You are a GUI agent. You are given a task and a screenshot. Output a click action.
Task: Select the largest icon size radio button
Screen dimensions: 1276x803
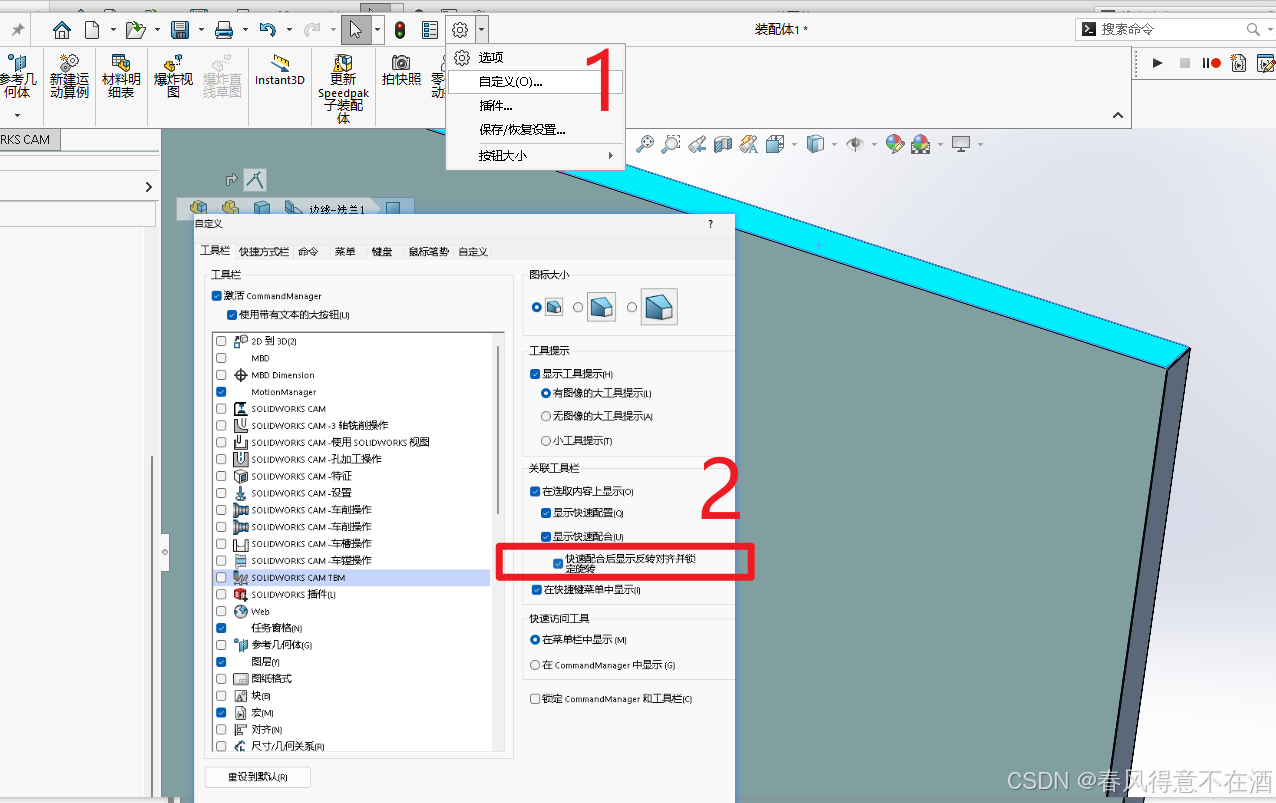(632, 307)
